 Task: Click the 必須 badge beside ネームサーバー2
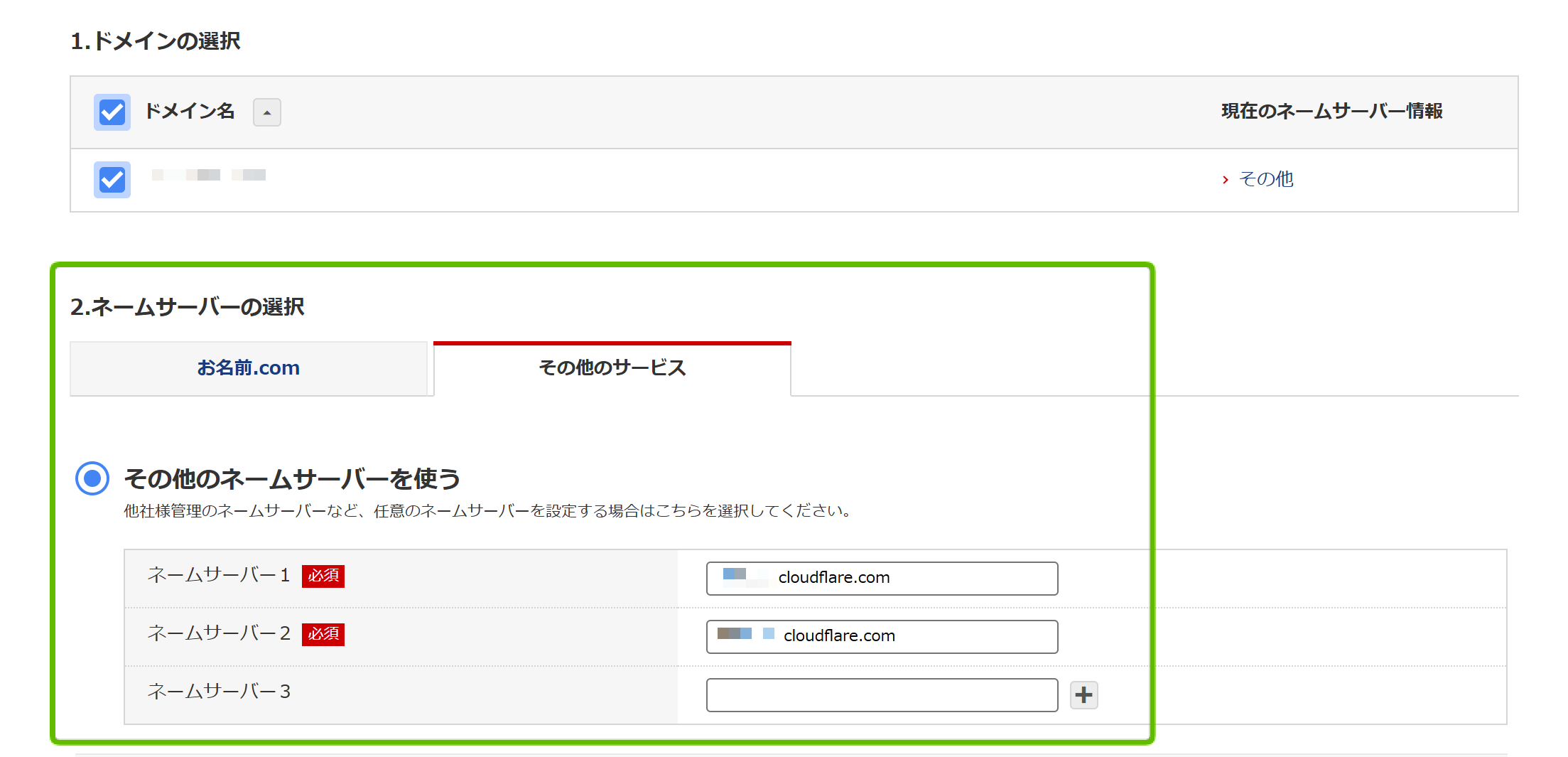point(323,634)
